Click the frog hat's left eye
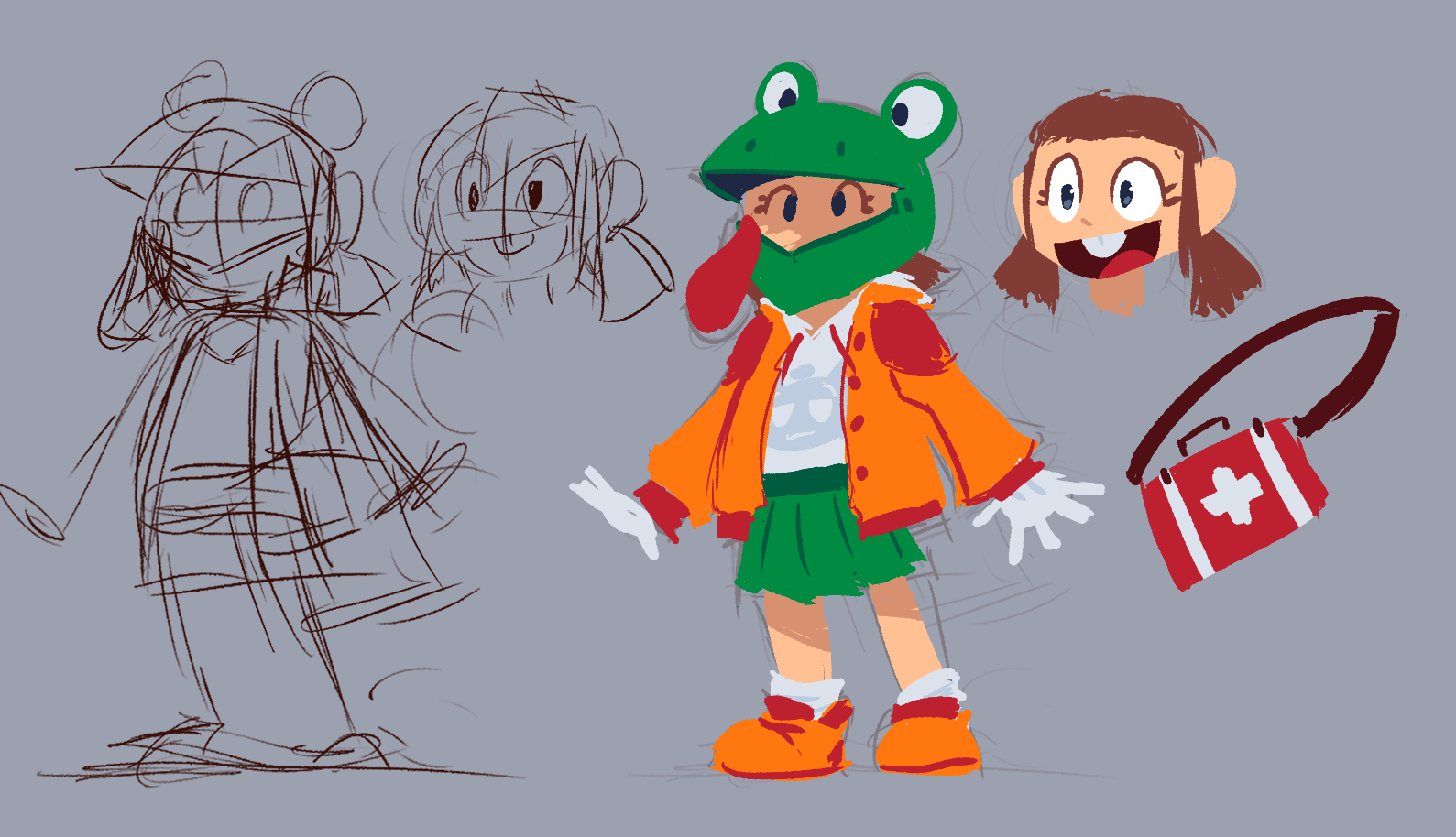 tap(785, 91)
